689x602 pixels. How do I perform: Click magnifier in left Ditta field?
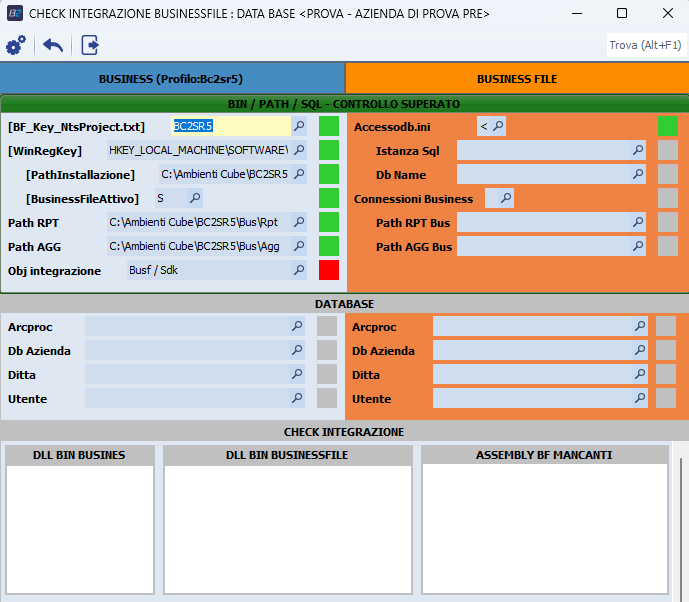click(x=297, y=374)
